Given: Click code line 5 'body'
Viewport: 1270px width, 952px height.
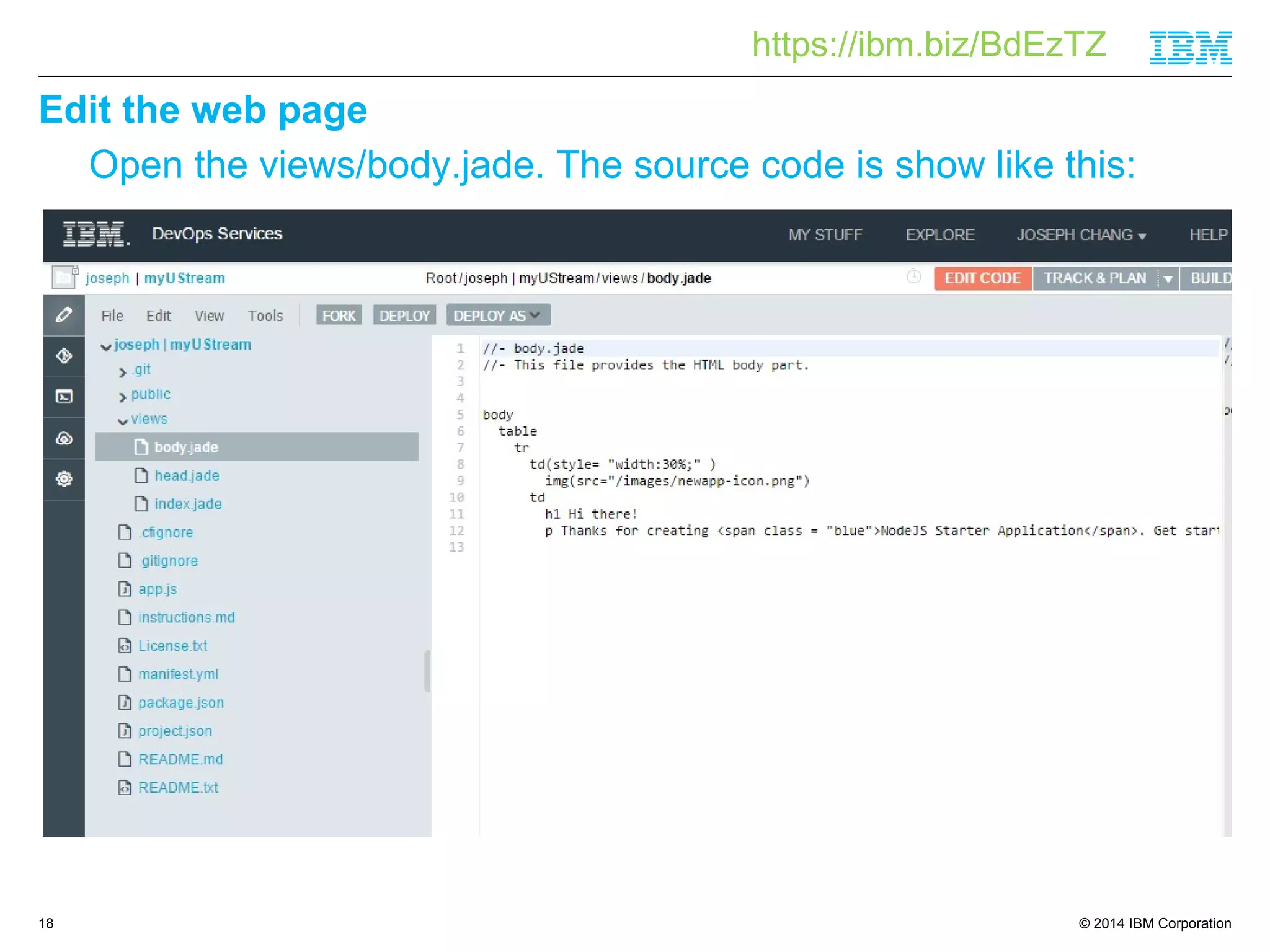Looking at the screenshot, I should [498, 415].
